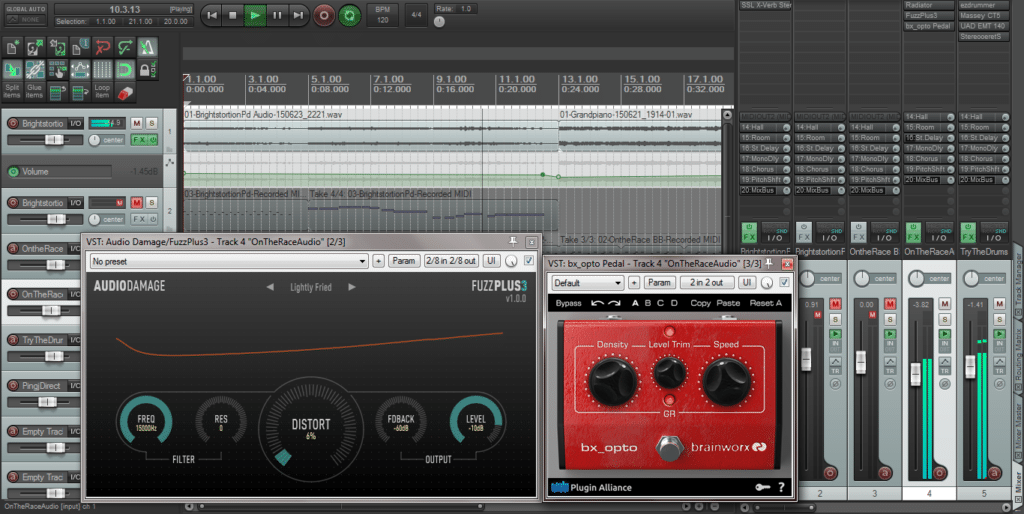
Task: Click the Go to start transport button
Action: pos(212,16)
